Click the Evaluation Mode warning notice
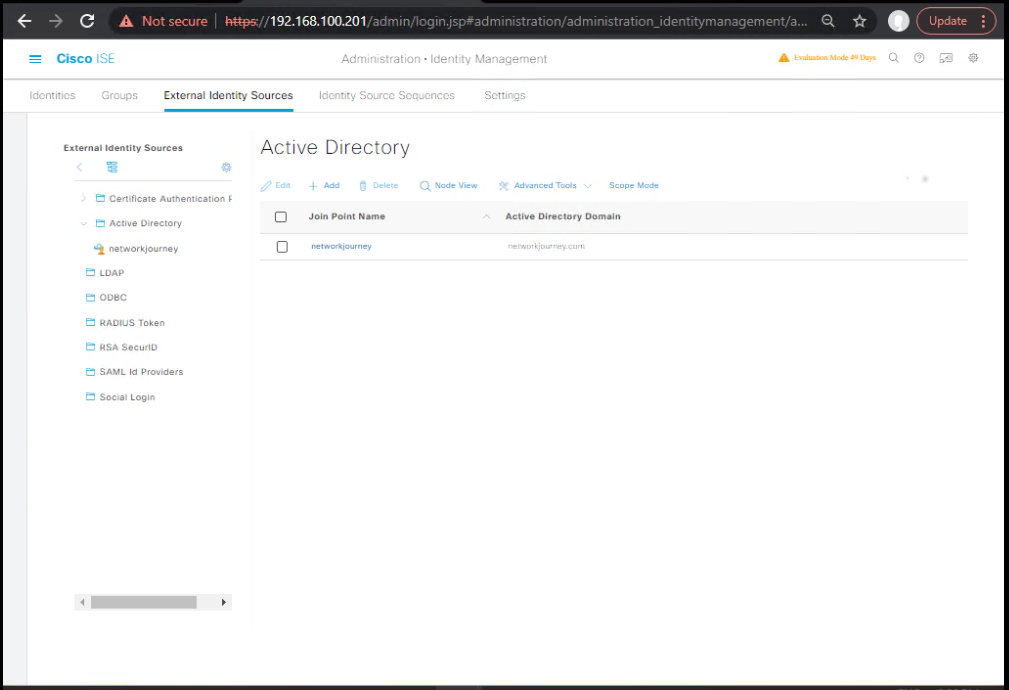The height and width of the screenshot is (690, 1009). click(x=827, y=58)
